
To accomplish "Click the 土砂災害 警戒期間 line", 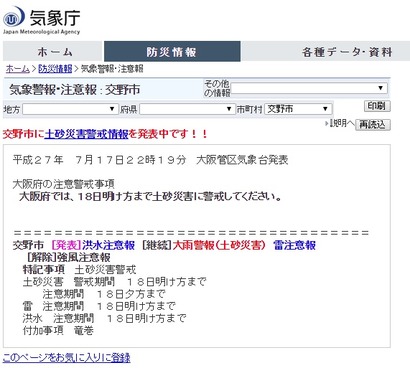I will pyautogui.click(x=114, y=282).
